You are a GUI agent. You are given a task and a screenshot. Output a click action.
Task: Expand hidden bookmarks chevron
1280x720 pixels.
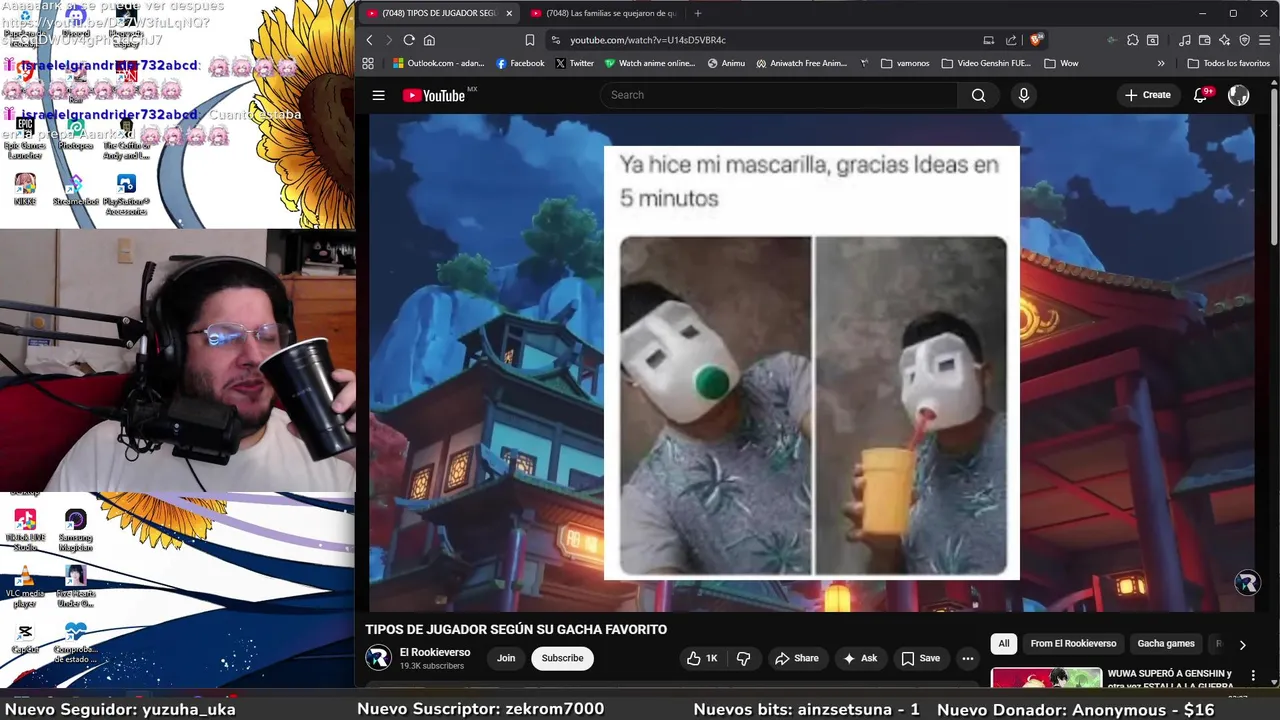[x=1161, y=63]
